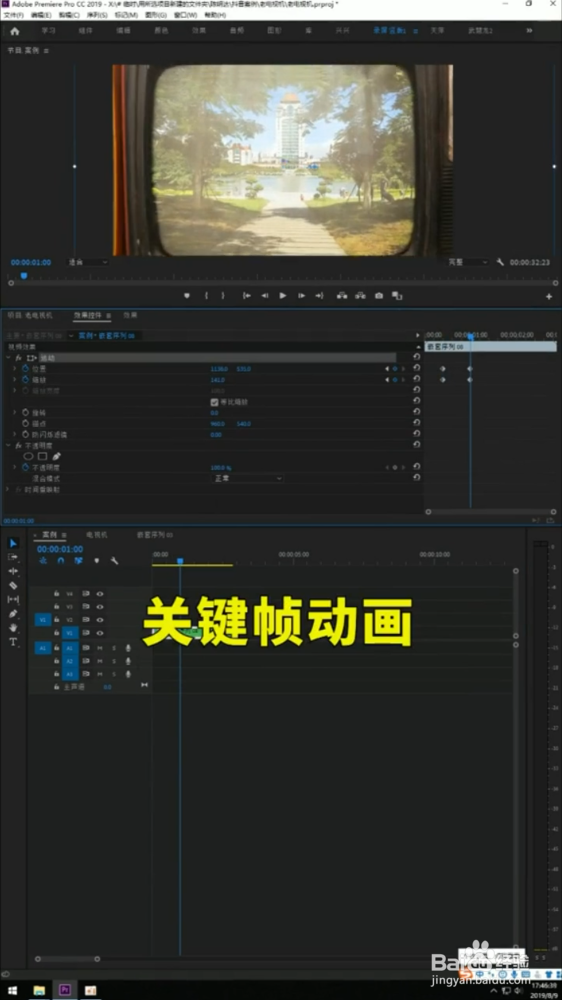Viewport: 562px width, 1000px height.
Task: Reset the Opacity percentage parameter
Action: click(417, 467)
